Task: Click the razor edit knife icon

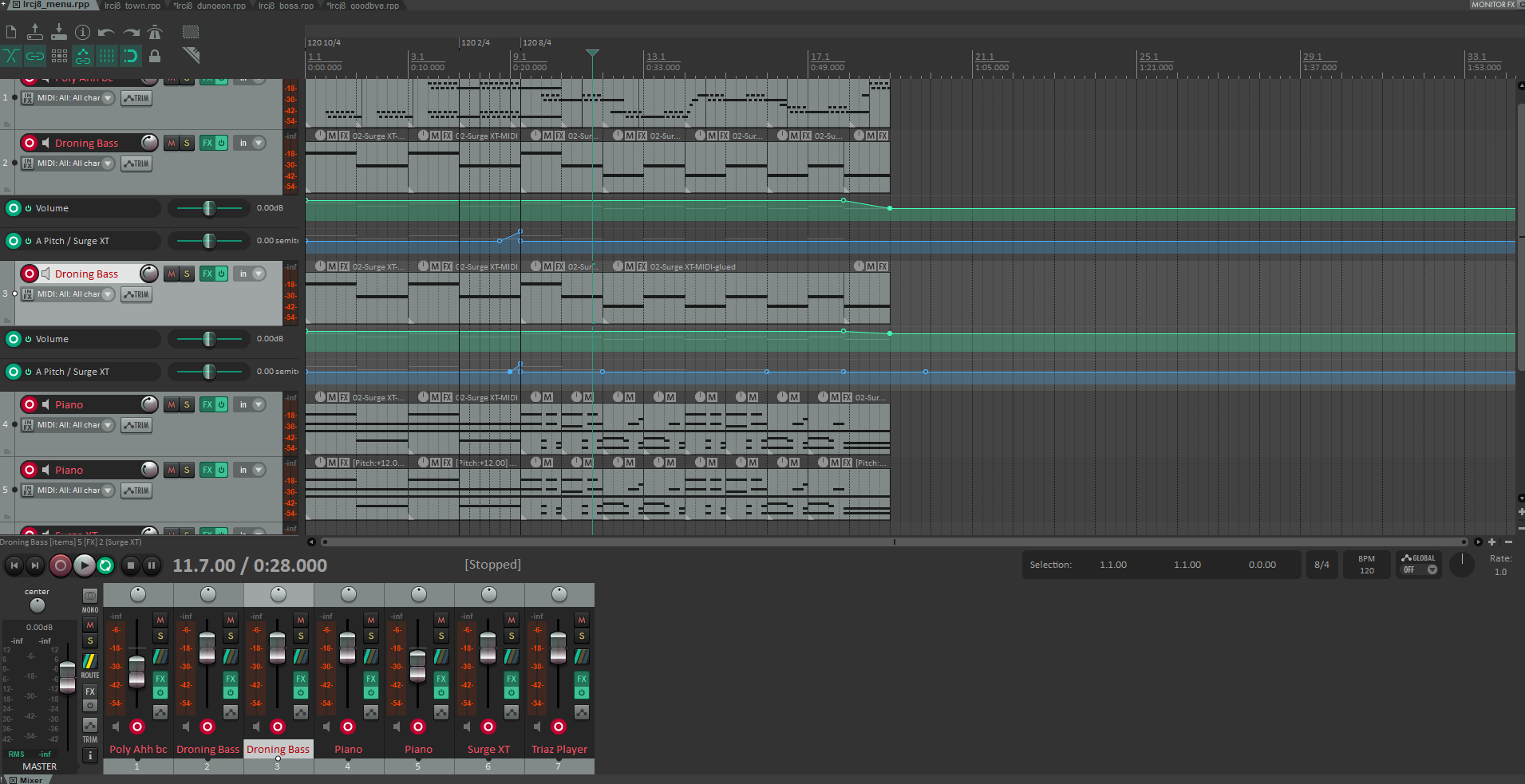Action: tap(191, 55)
